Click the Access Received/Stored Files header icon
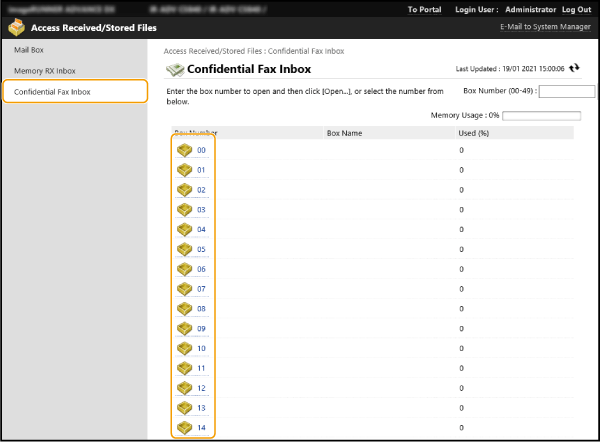Viewport: 600px width, 442px height. point(17,28)
